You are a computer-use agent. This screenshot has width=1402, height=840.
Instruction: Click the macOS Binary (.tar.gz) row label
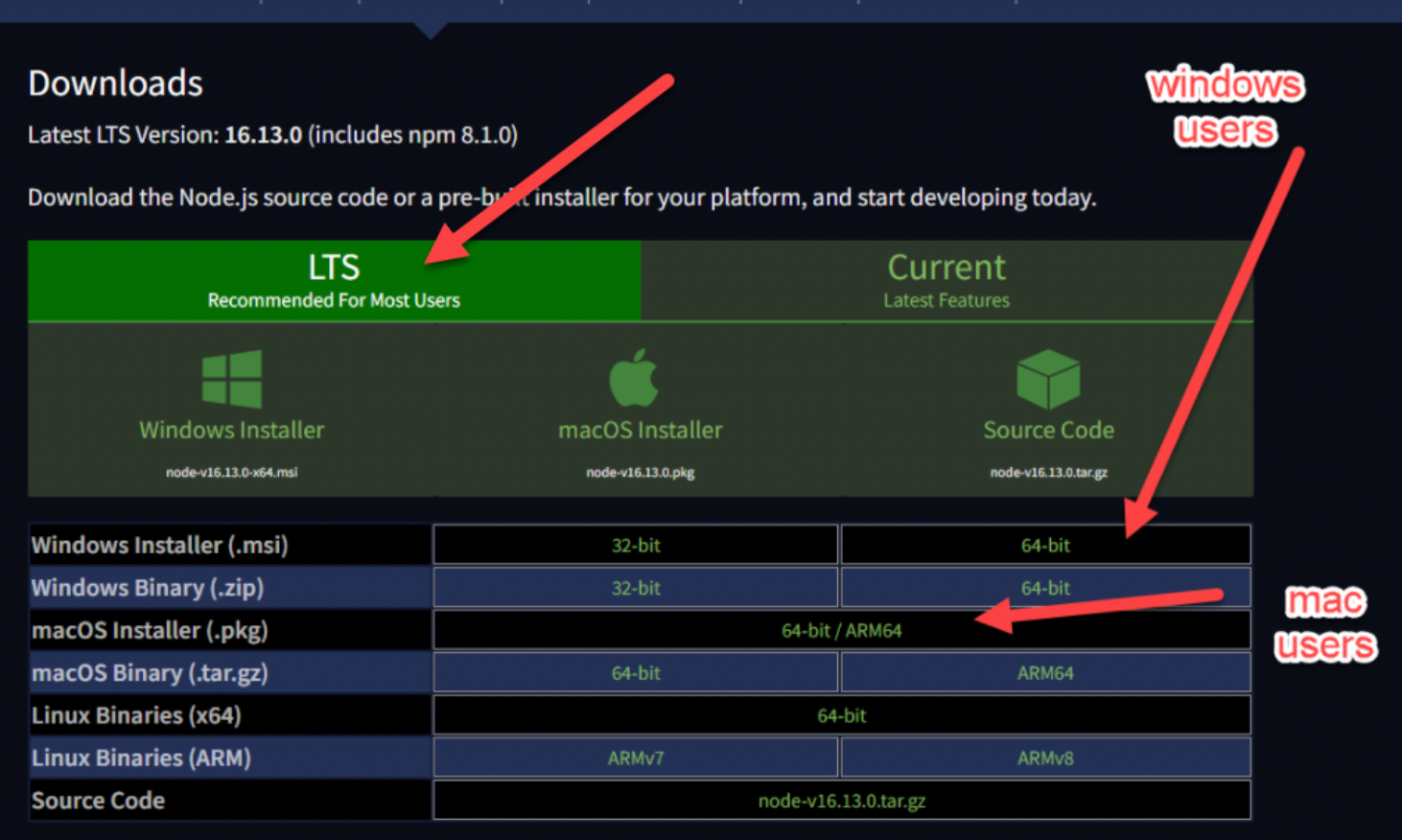coord(150,673)
